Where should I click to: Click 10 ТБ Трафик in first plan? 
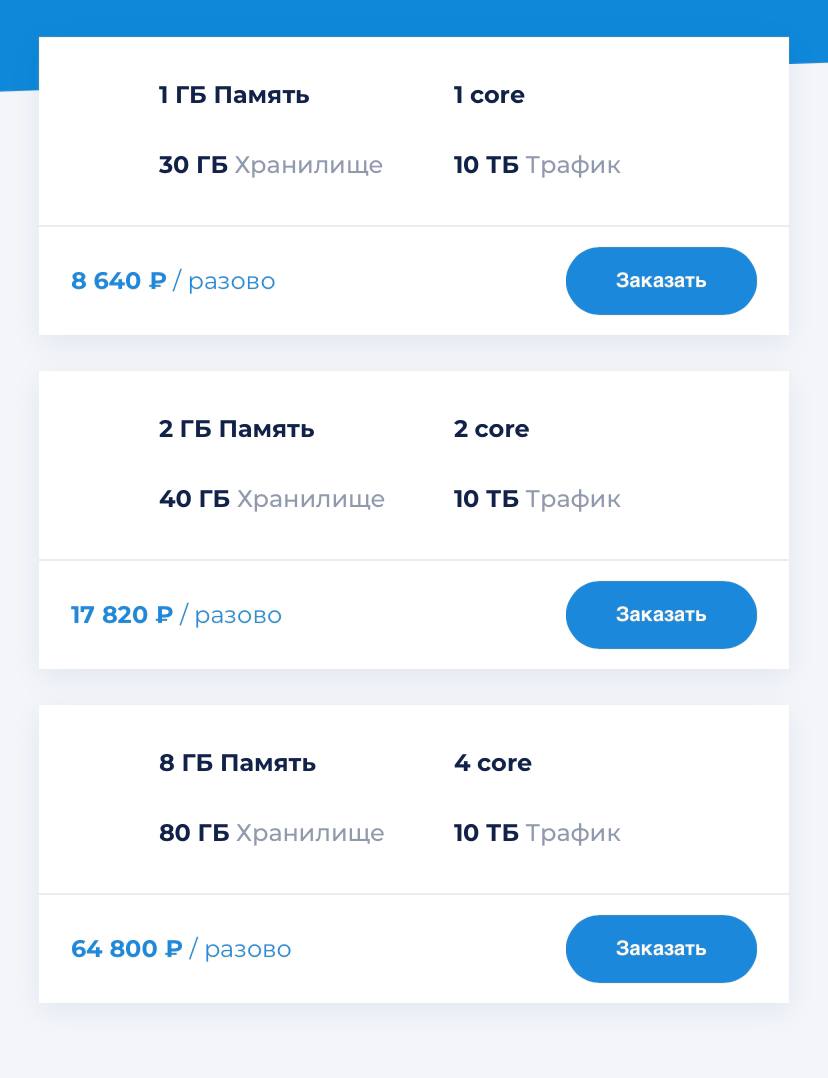[x=537, y=165]
